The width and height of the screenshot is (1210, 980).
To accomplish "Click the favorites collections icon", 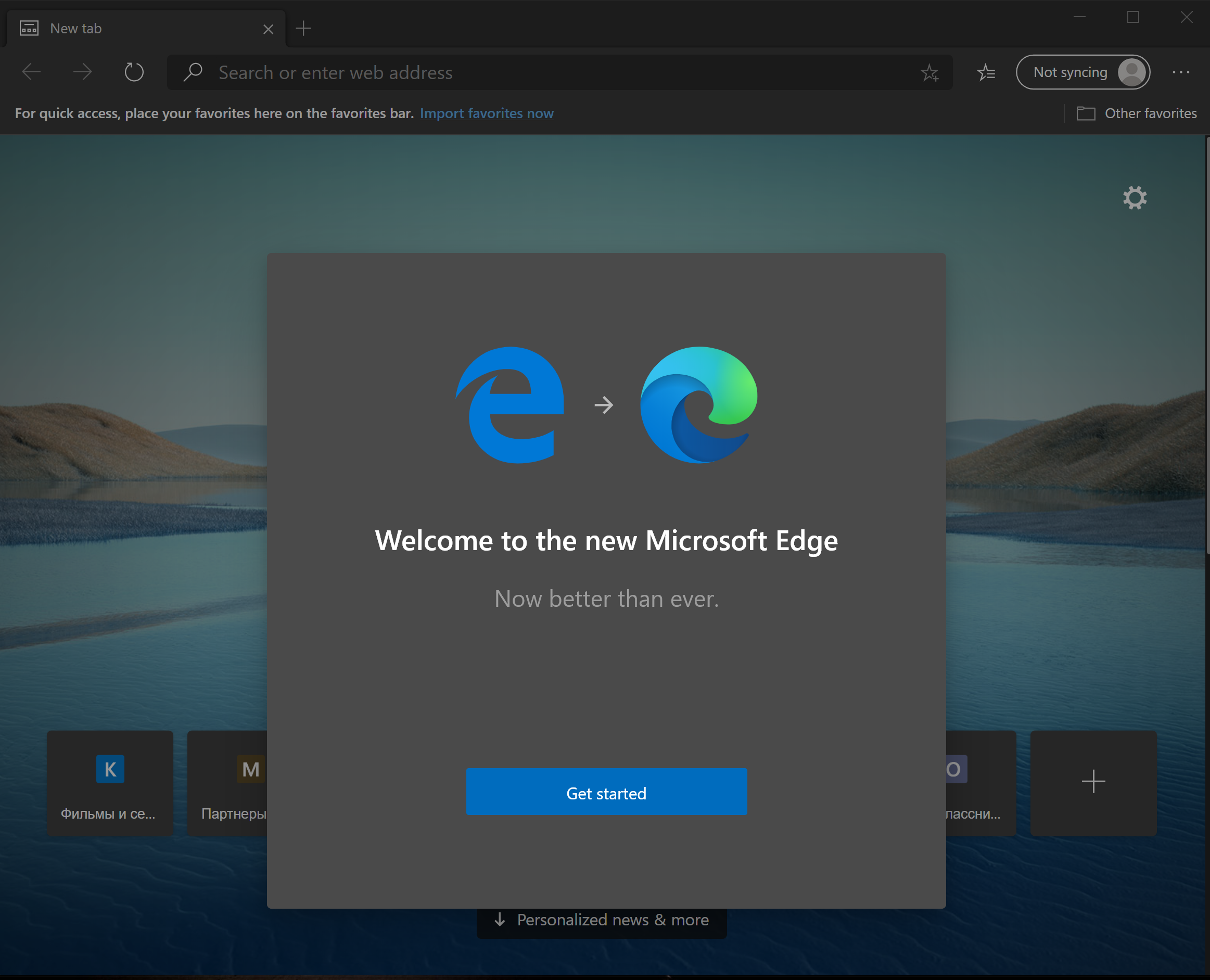I will [x=986, y=72].
